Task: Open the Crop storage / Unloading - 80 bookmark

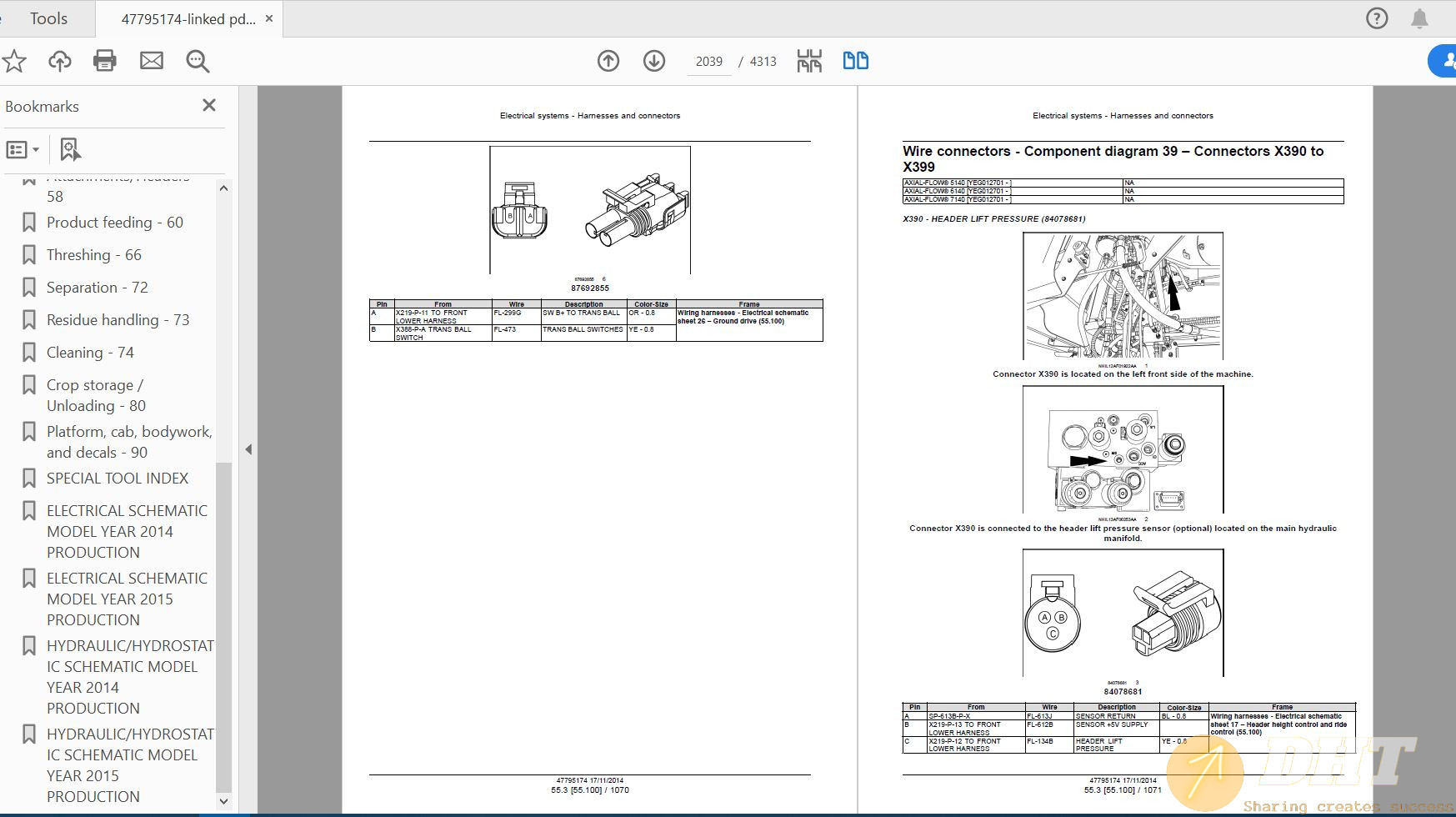Action: (96, 395)
